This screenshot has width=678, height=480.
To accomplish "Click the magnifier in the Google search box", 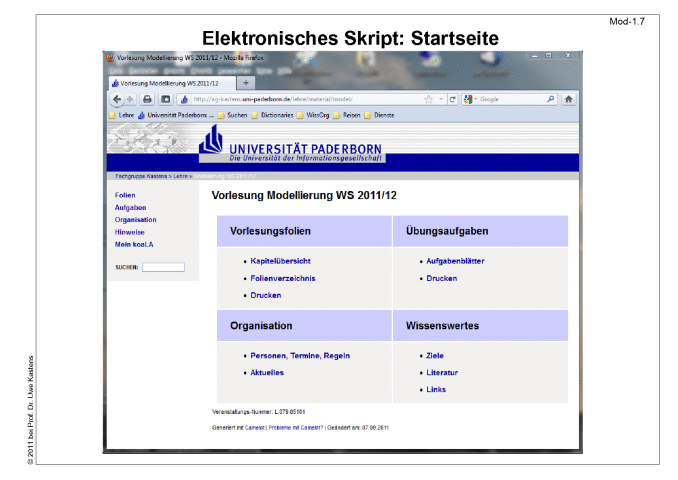I will click(550, 99).
